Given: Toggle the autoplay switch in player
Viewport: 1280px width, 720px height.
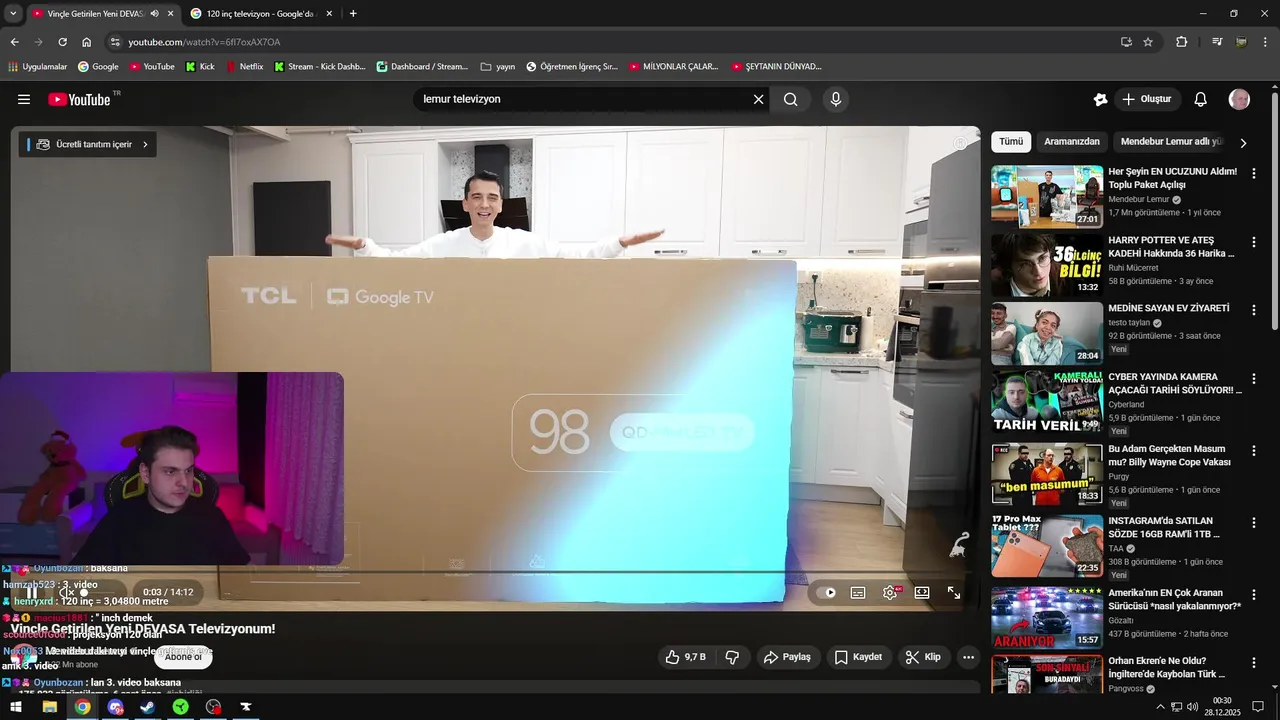Looking at the screenshot, I should [826, 592].
